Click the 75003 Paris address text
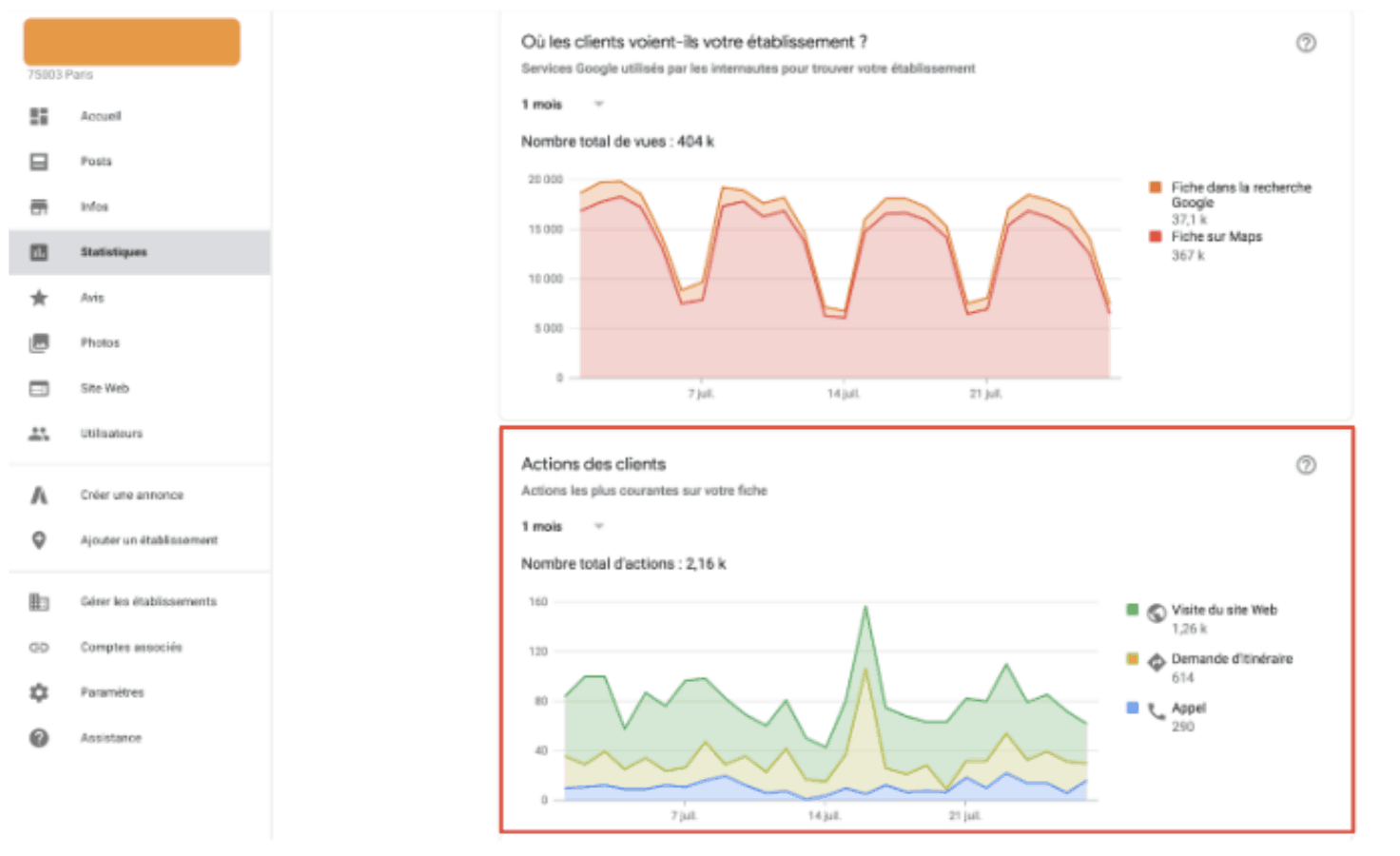1400x856 pixels. click(60, 74)
